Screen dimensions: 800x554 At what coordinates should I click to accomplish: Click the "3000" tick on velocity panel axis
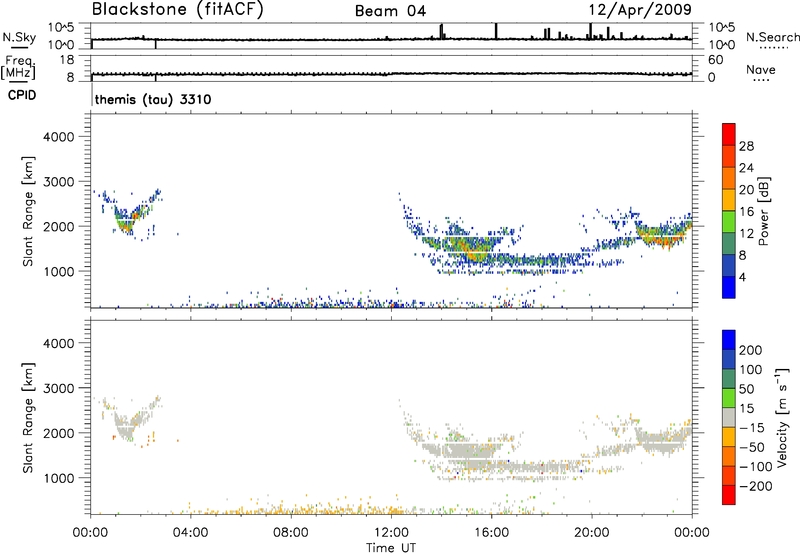coord(58,388)
